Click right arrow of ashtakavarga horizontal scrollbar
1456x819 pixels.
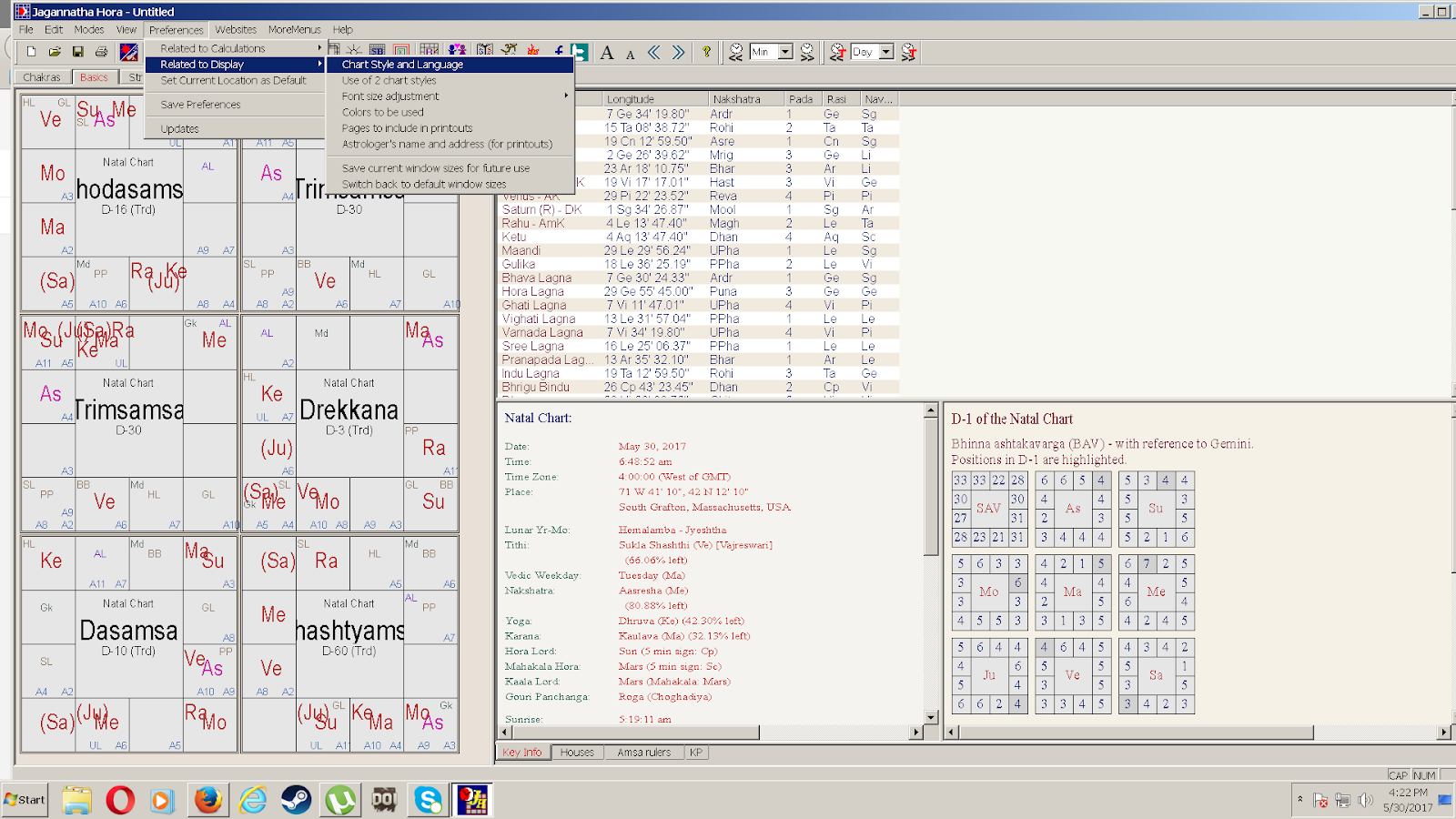click(x=1444, y=732)
